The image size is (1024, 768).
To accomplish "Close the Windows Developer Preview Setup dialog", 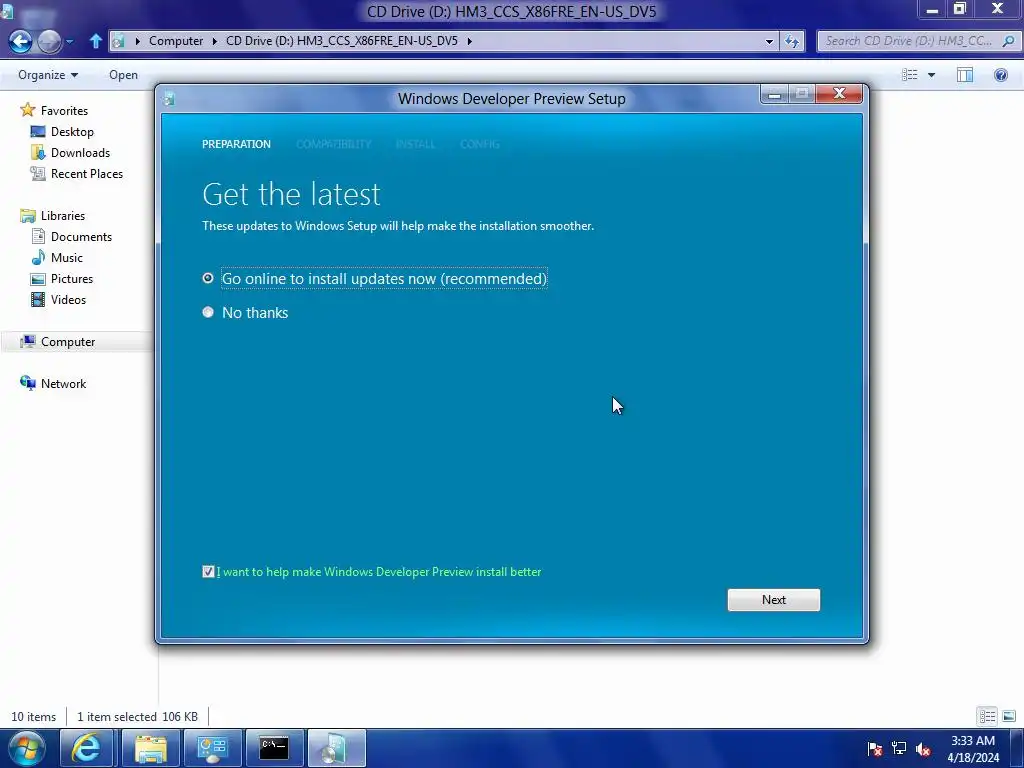I will (839, 95).
